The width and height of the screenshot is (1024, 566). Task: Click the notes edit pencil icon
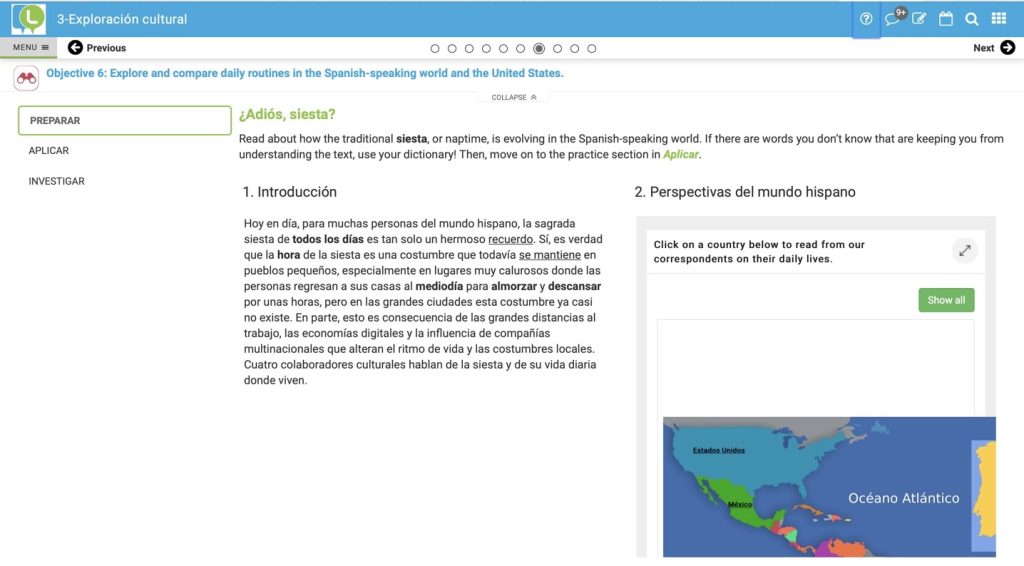[919, 19]
